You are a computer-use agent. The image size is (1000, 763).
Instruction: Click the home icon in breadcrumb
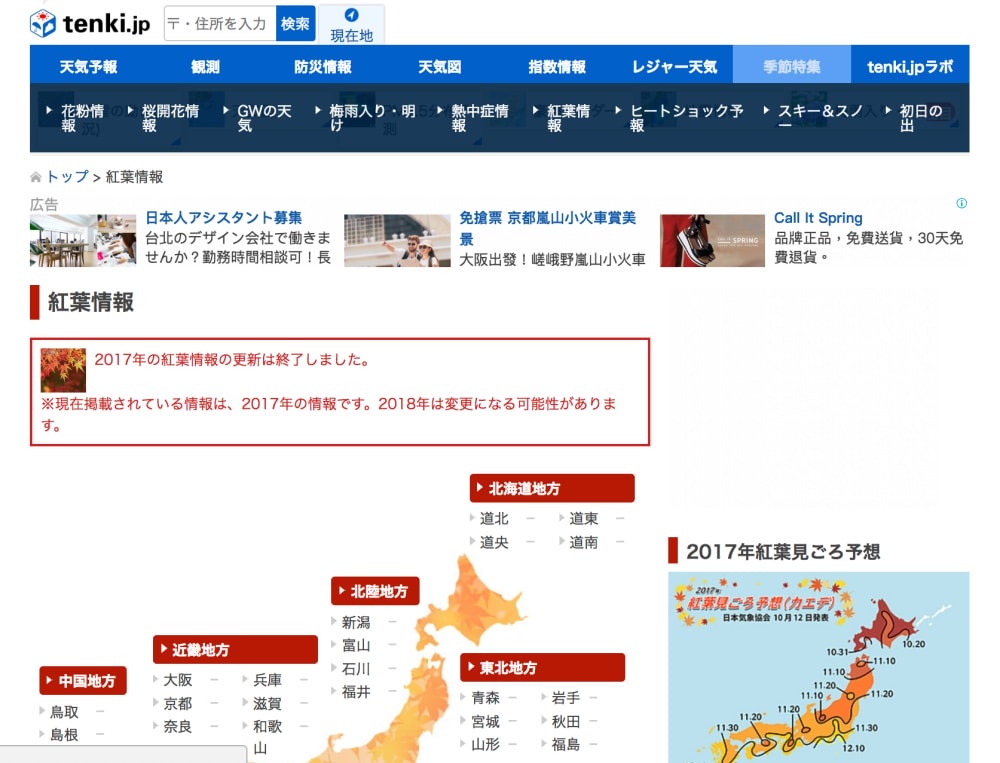click(x=36, y=178)
